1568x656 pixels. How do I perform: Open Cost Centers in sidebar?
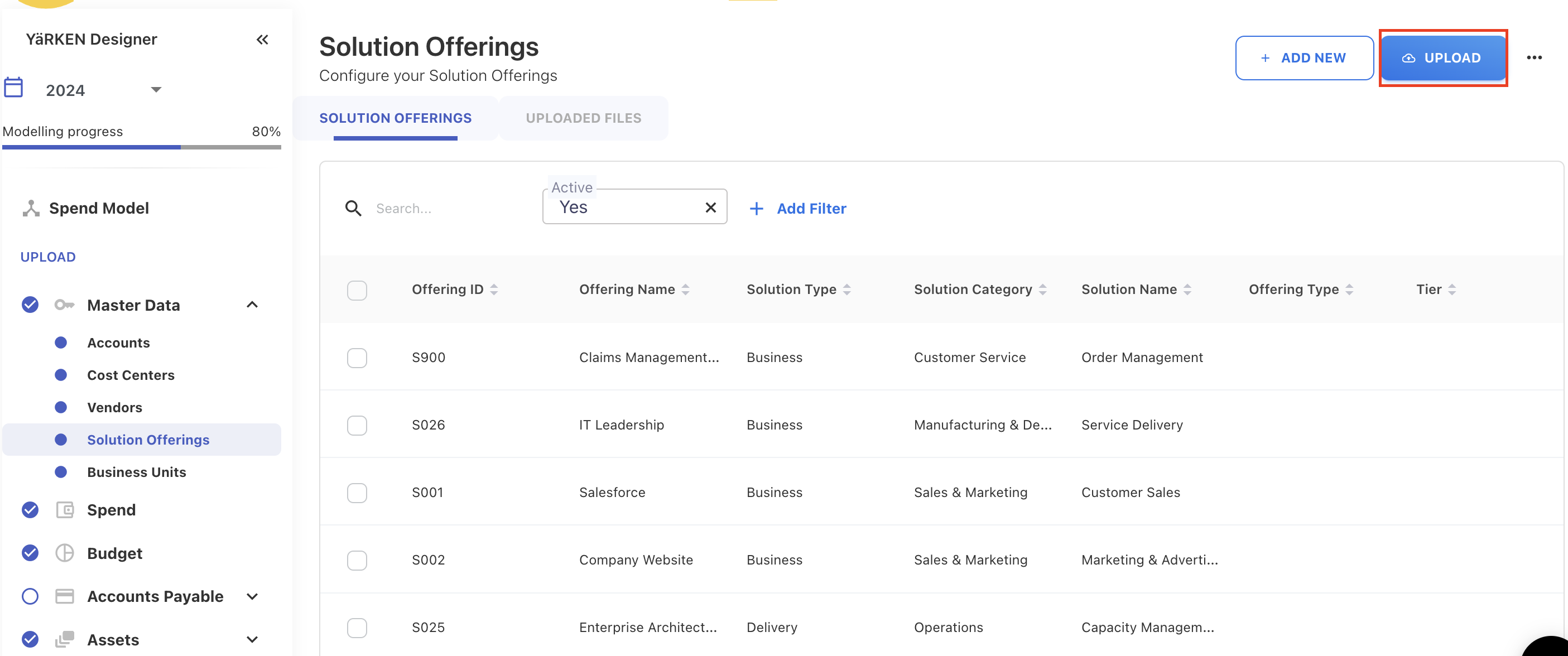130,375
